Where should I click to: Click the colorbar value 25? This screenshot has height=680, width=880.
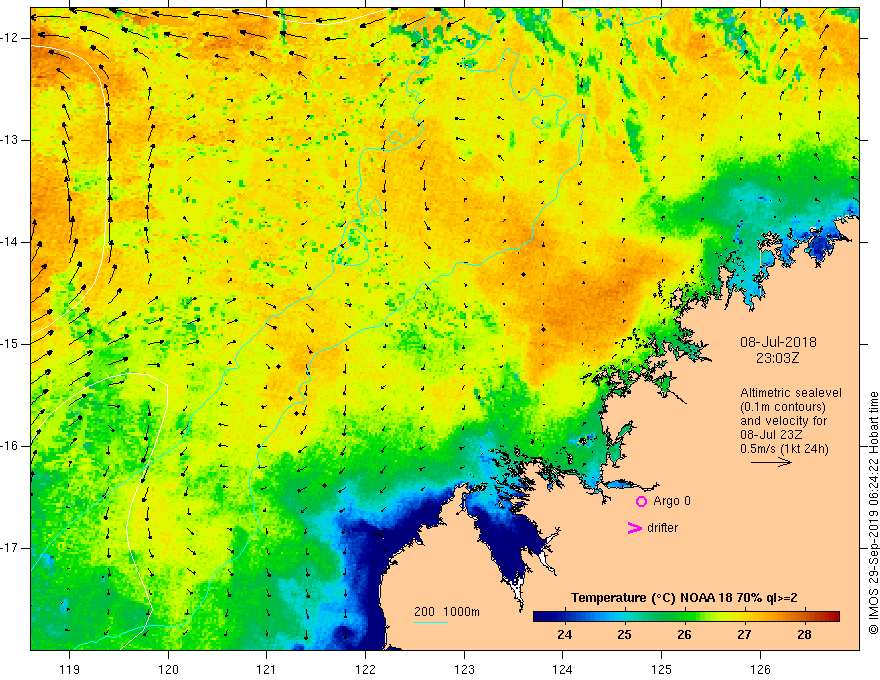coord(624,635)
